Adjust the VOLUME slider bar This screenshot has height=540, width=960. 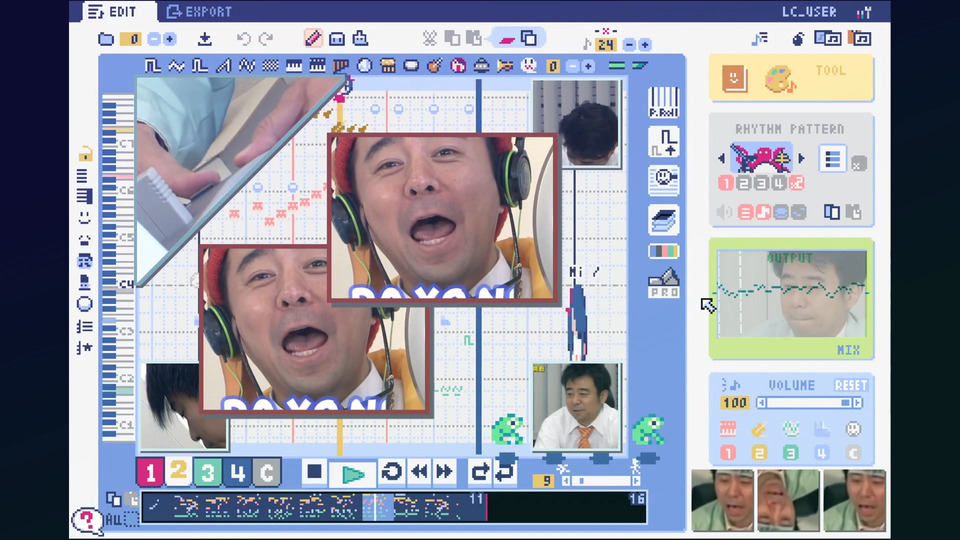point(809,403)
